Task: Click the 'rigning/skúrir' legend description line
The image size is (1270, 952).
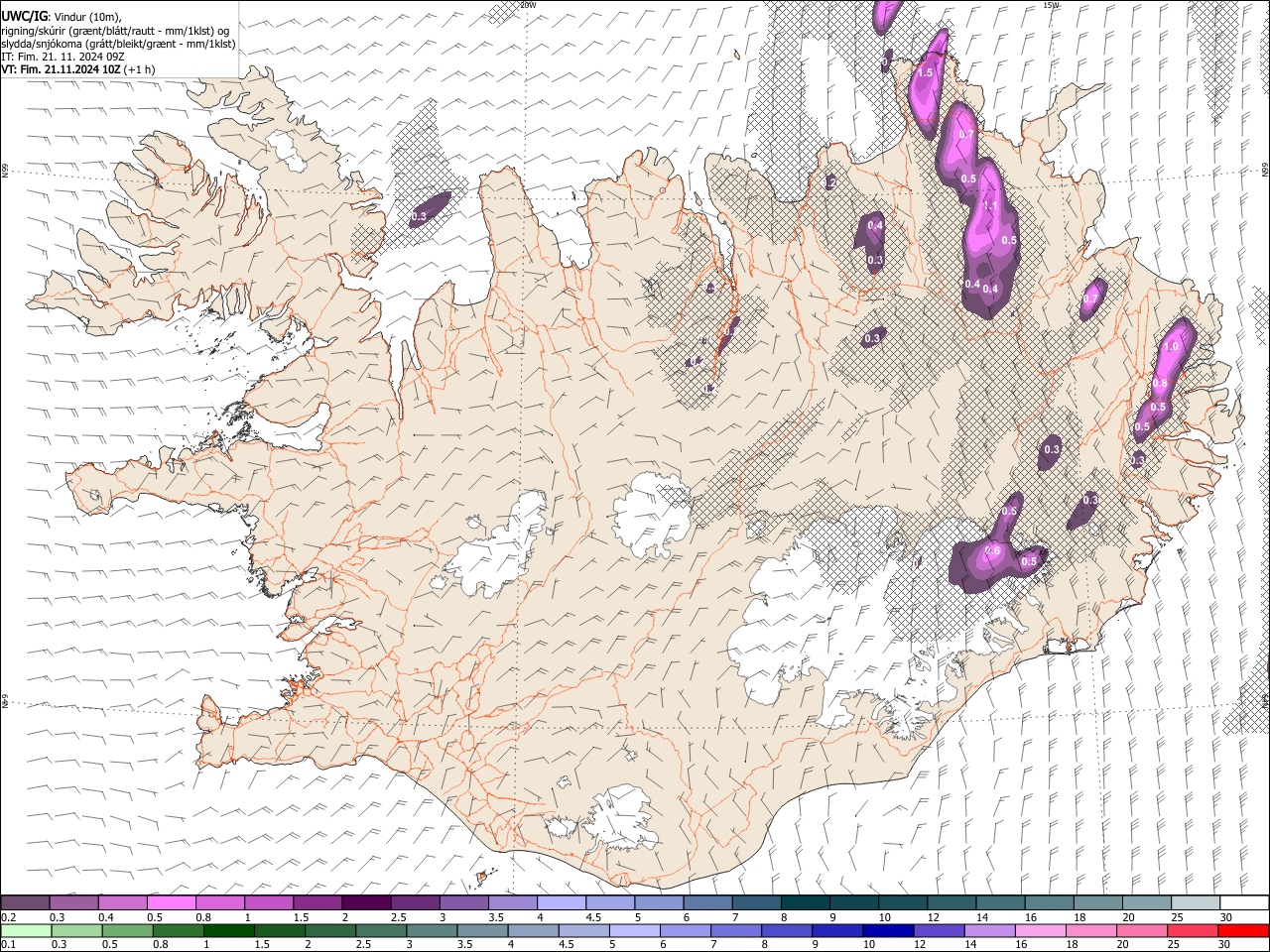Action: pos(115,30)
